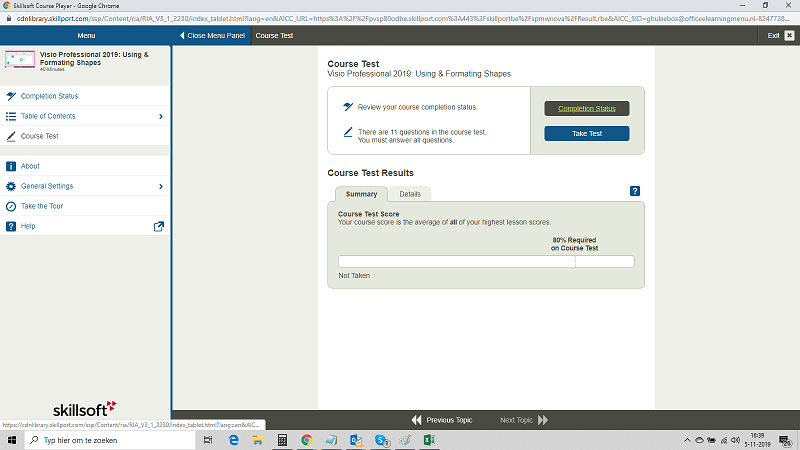Viewport: 800px width, 450px height.
Task: Open Outlook from the taskbar
Action: [356, 440]
